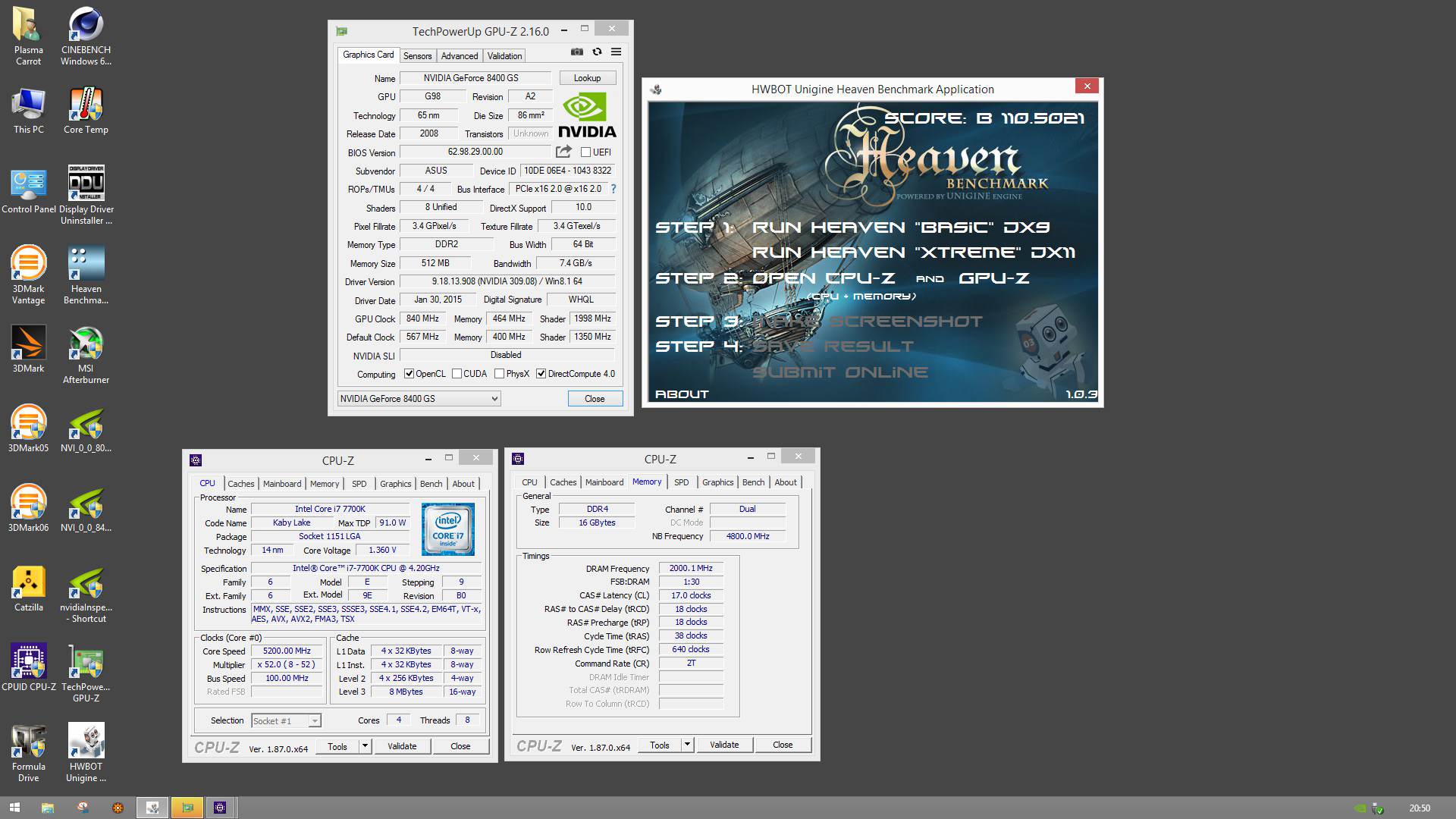Click BIOS version share/export icon in GPU-Z
1456x819 pixels.
coord(563,152)
